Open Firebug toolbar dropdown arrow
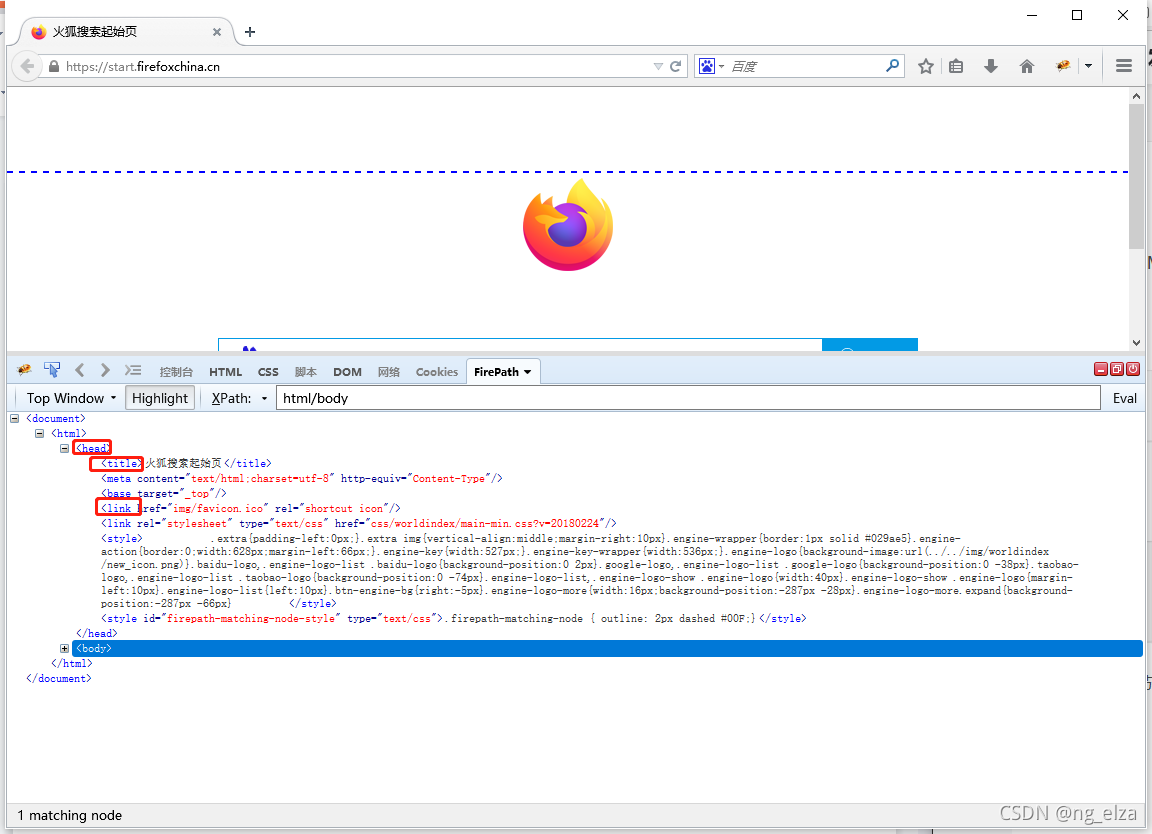The height and width of the screenshot is (834, 1152). [x=1088, y=66]
